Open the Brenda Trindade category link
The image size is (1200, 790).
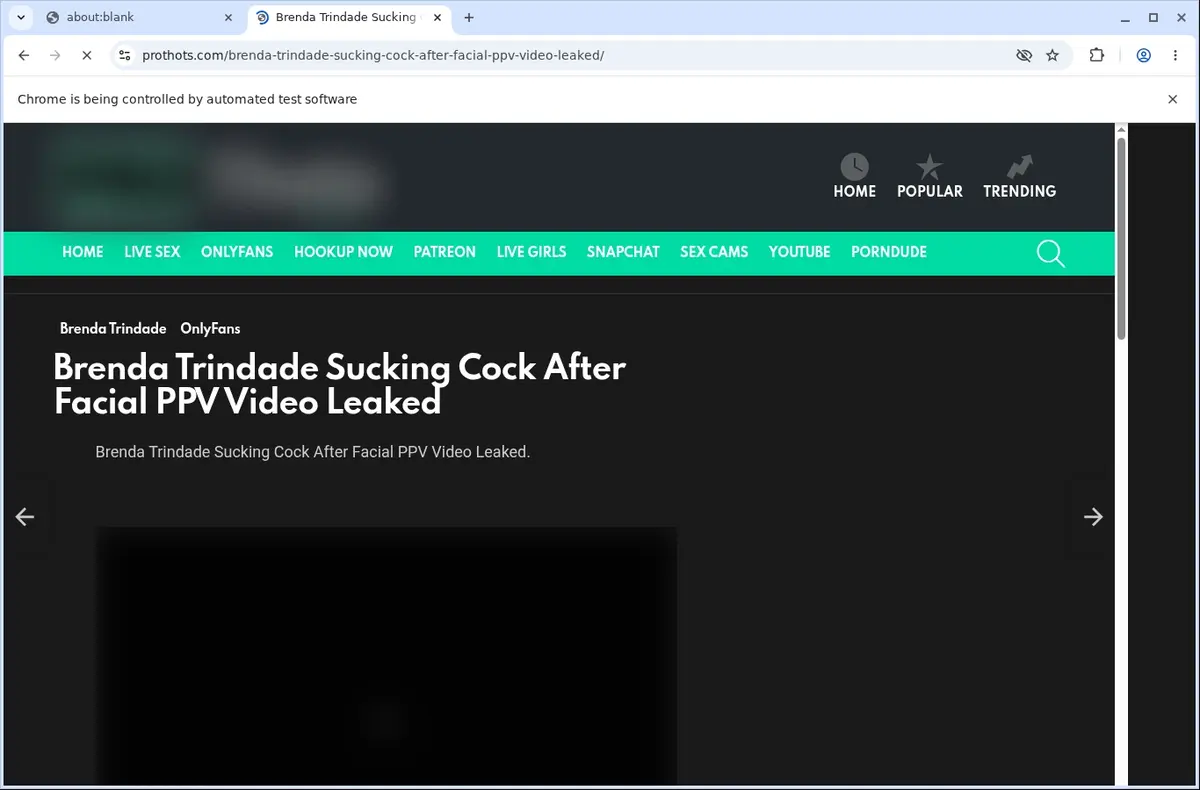click(x=113, y=328)
